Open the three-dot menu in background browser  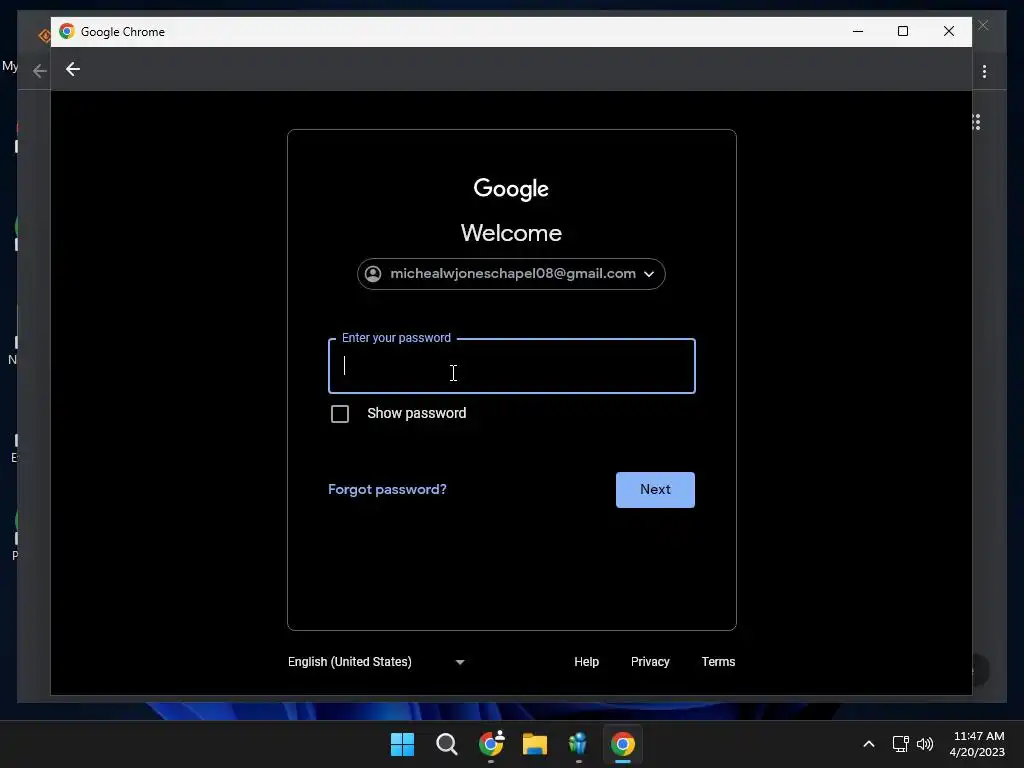[x=984, y=71]
